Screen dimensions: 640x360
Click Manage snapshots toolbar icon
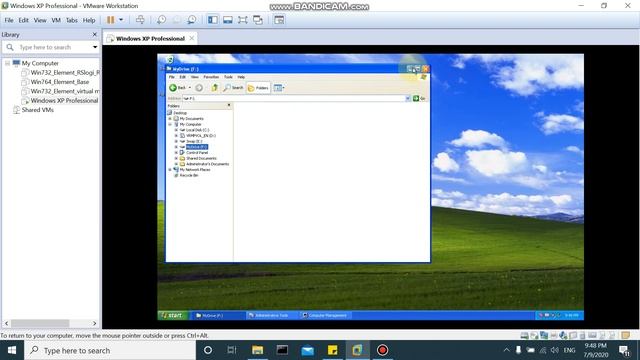point(191,20)
